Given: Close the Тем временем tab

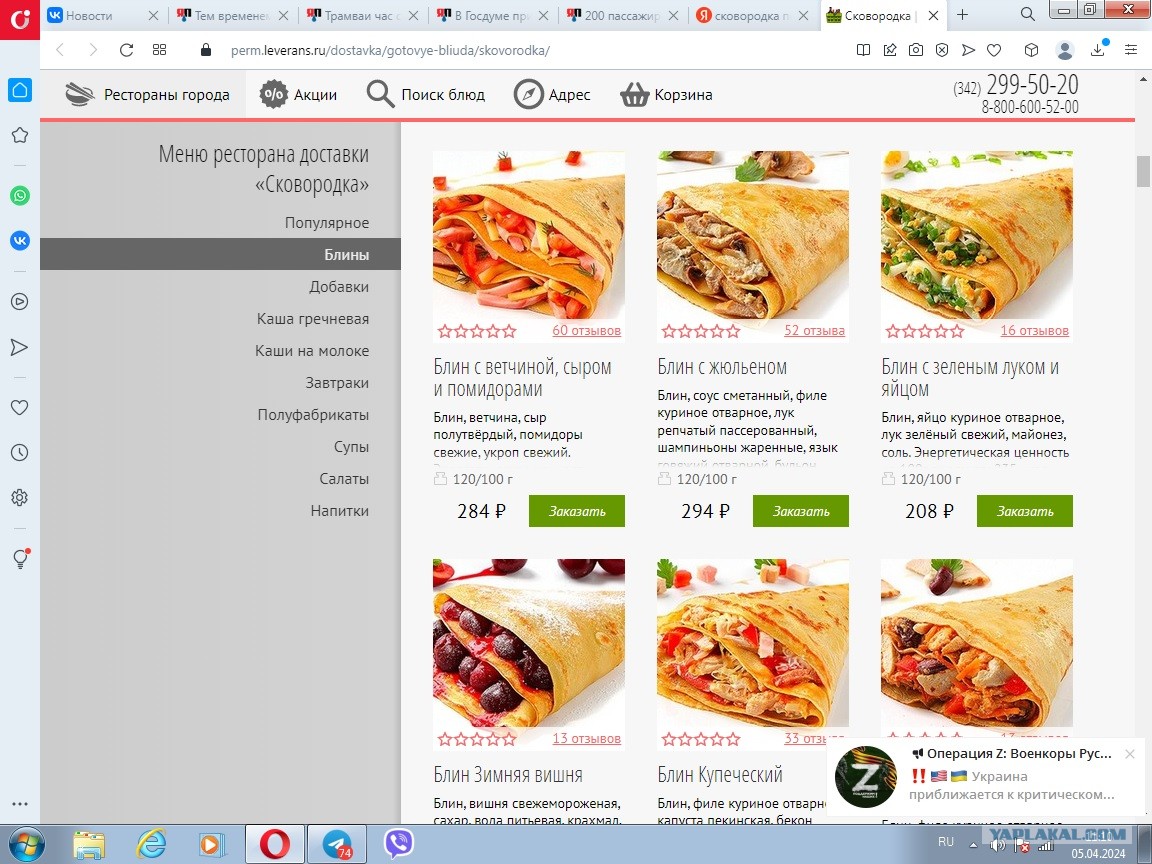Looking at the screenshot, I should [x=283, y=15].
